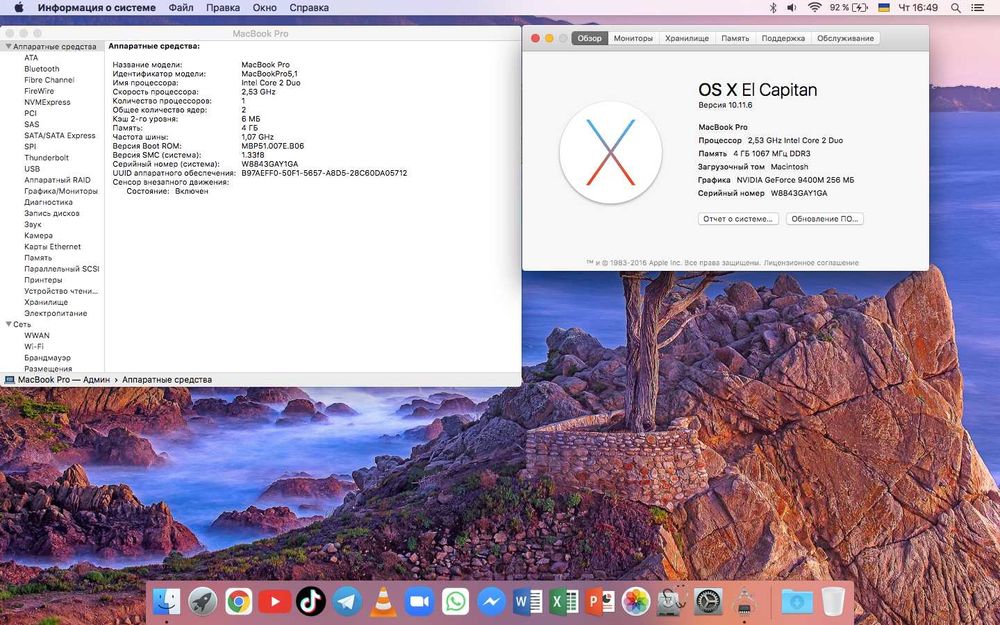
Task: Open the Trash in the dock
Action: tap(833, 601)
